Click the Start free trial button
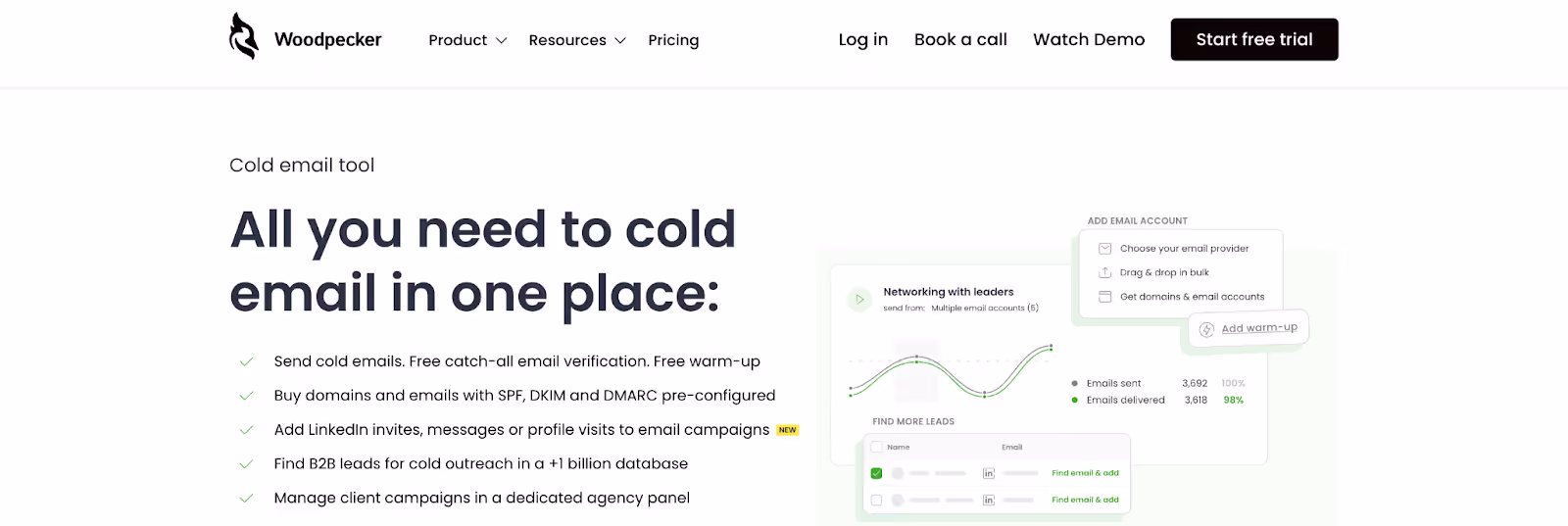1568x526 pixels. 1254,39
